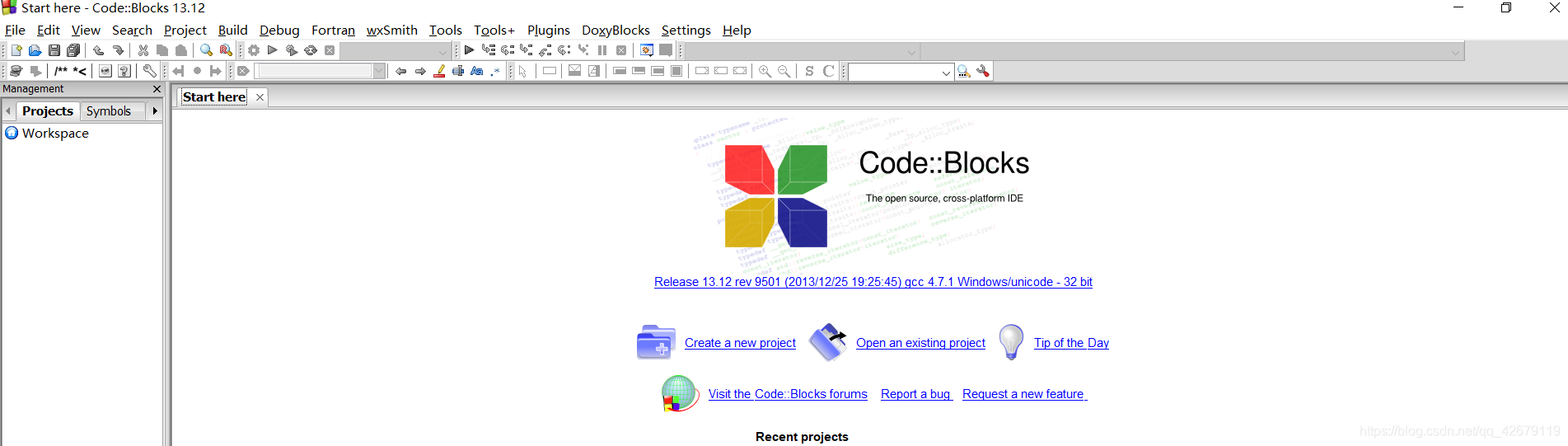The image size is (1568, 446).
Task: Select the Workspace tree item
Action: click(x=55, y=133)
